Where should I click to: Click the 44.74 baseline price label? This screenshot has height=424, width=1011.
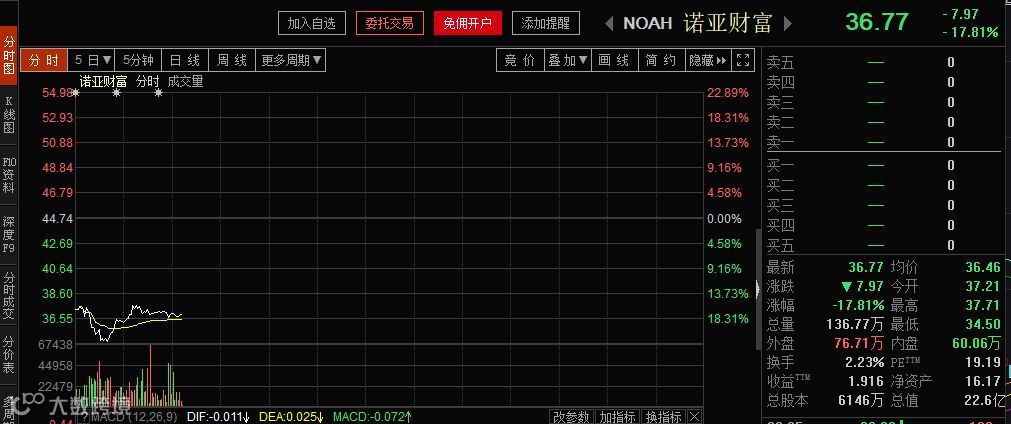57,218
